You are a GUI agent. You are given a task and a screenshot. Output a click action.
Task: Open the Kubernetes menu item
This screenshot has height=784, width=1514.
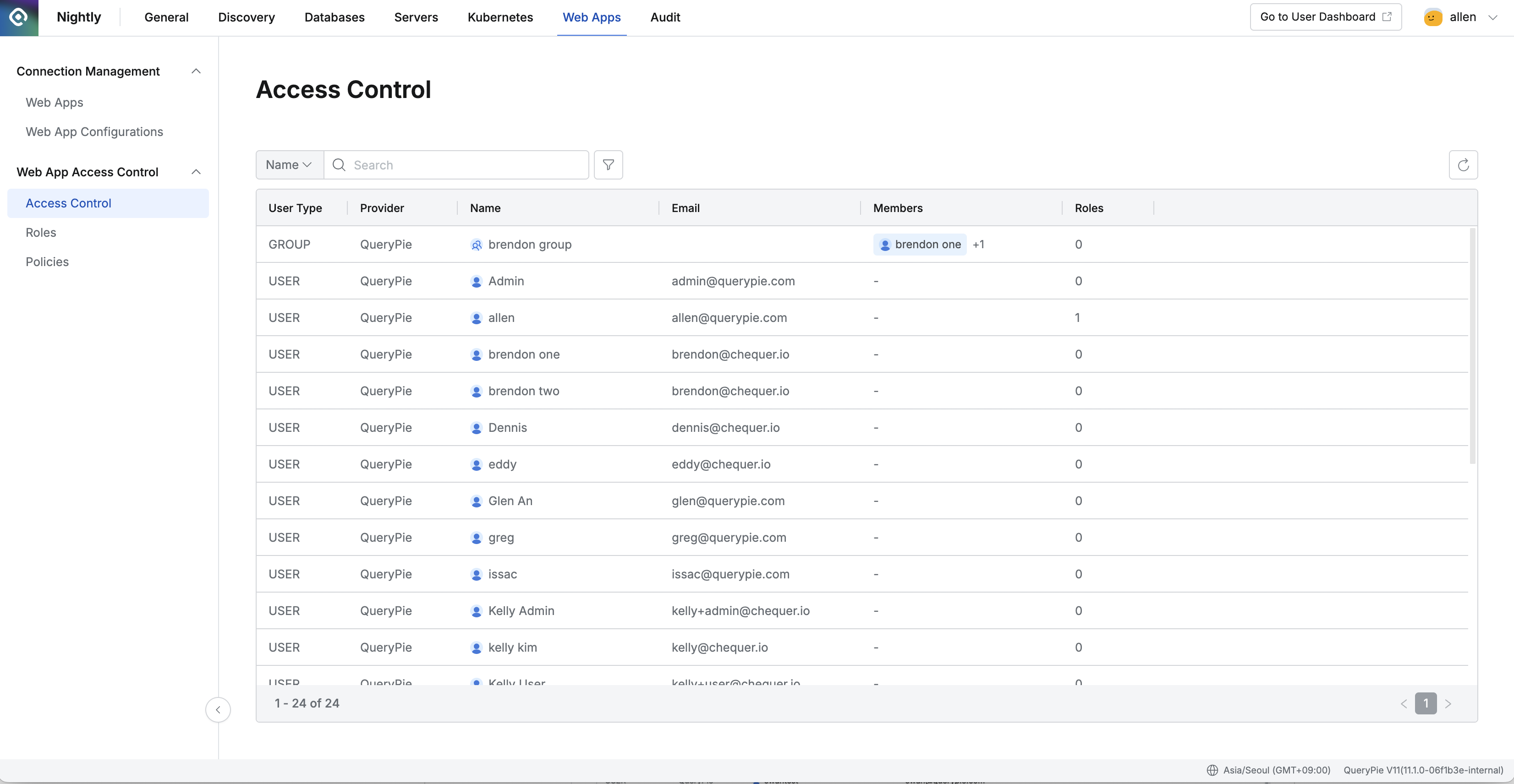[499, 17]
